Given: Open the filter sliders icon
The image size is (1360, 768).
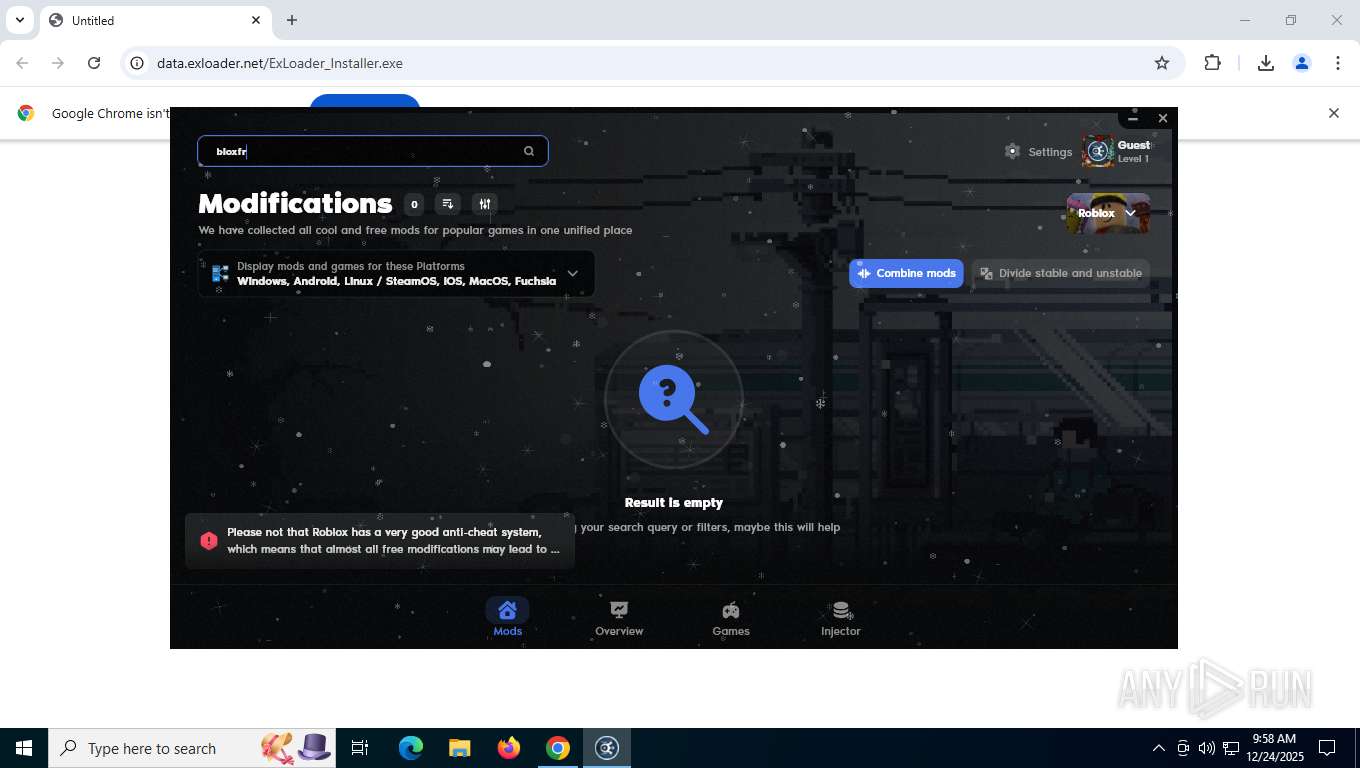Looking at the screenshot, I should coord(485,204).
